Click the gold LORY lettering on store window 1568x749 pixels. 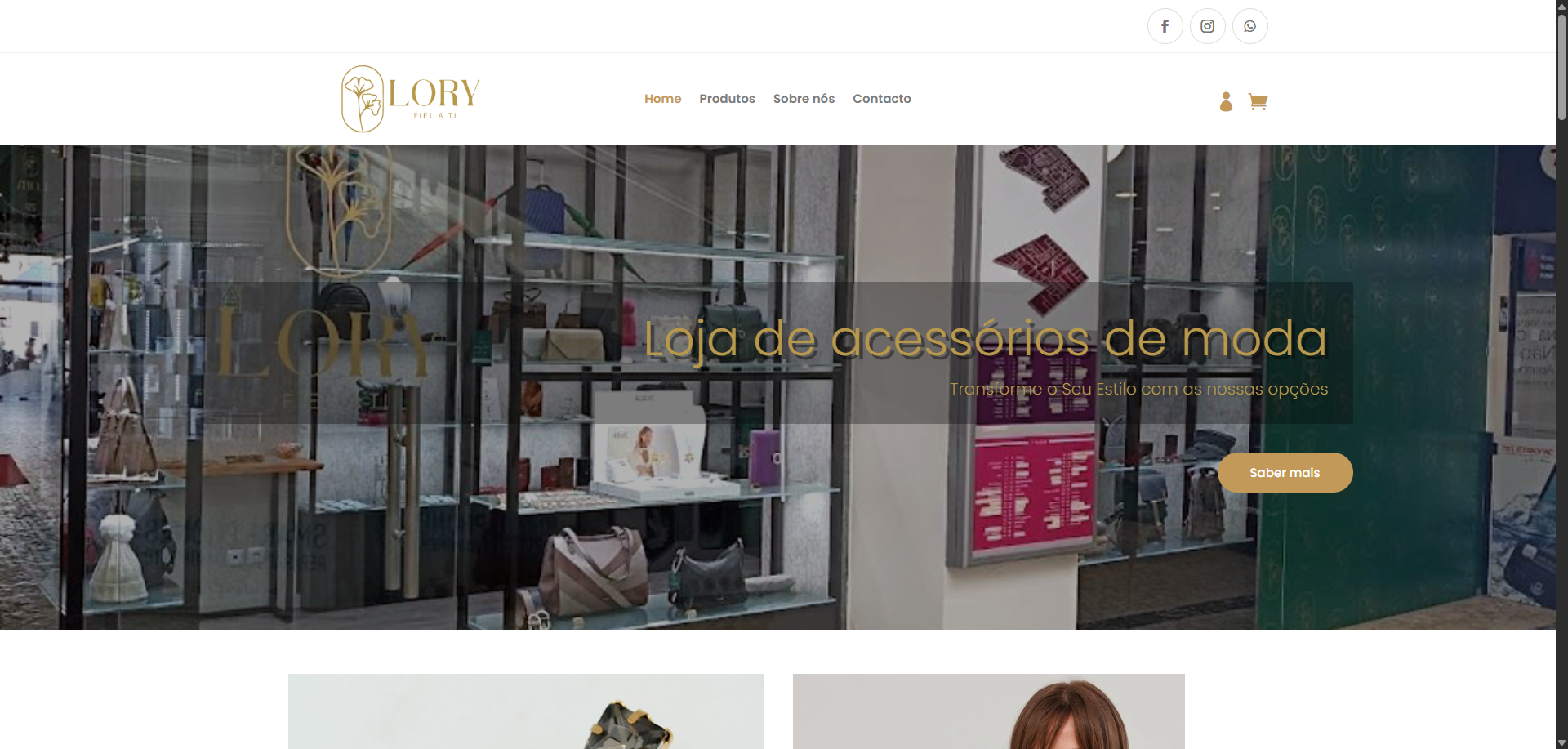coord(323,344)
